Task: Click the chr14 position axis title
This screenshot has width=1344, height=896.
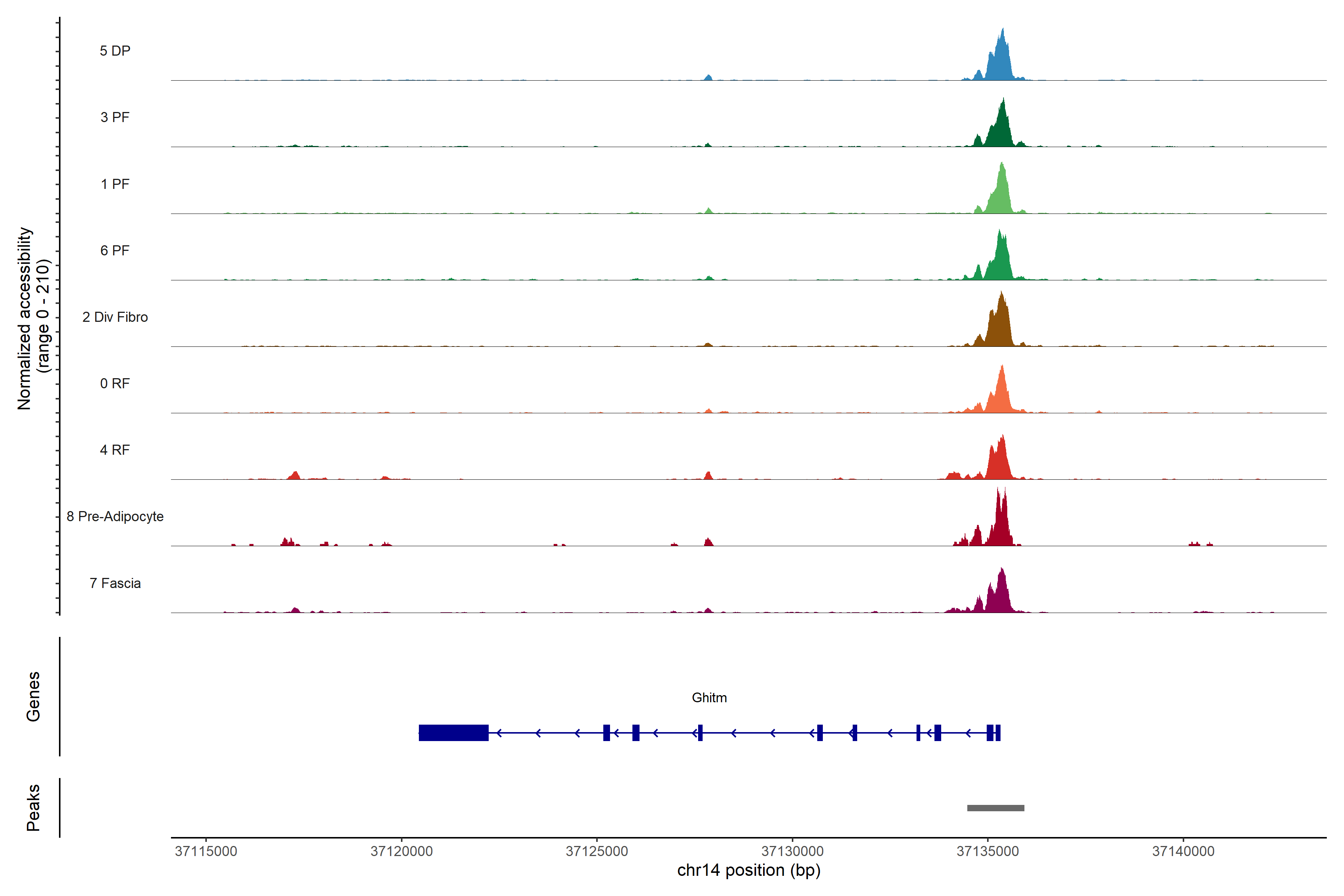Action: coord(749,870)
